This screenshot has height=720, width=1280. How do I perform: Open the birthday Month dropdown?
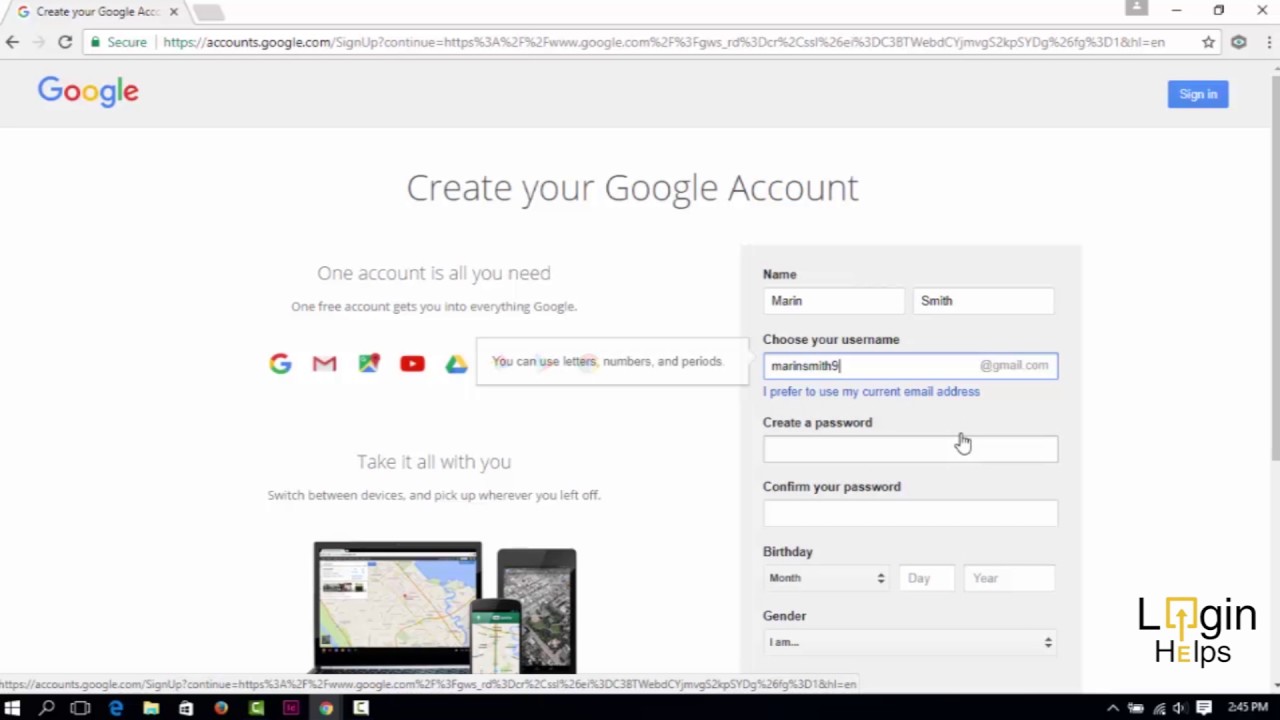pos(827,578)
